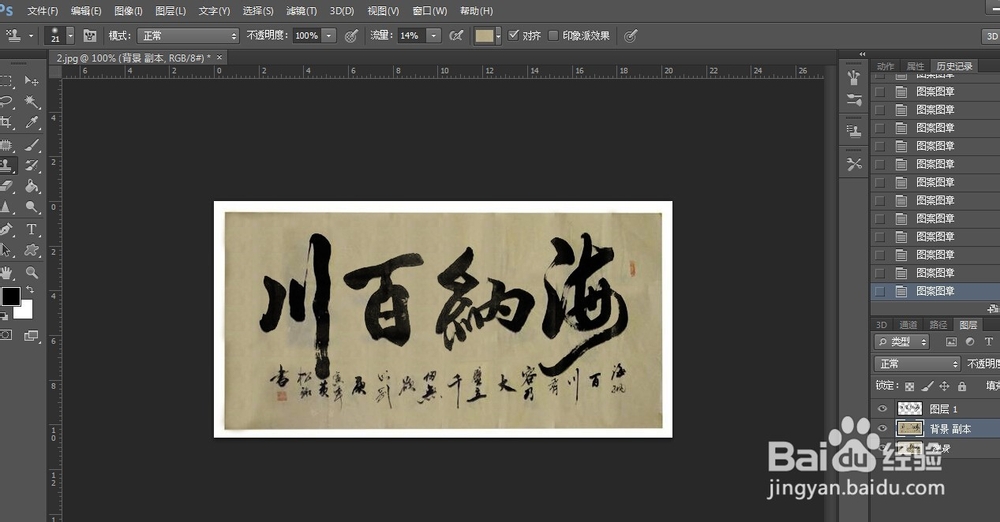Select the Eyedropper tool
The height and width of the screenshot is (522, 1000).
pos(31,122)
